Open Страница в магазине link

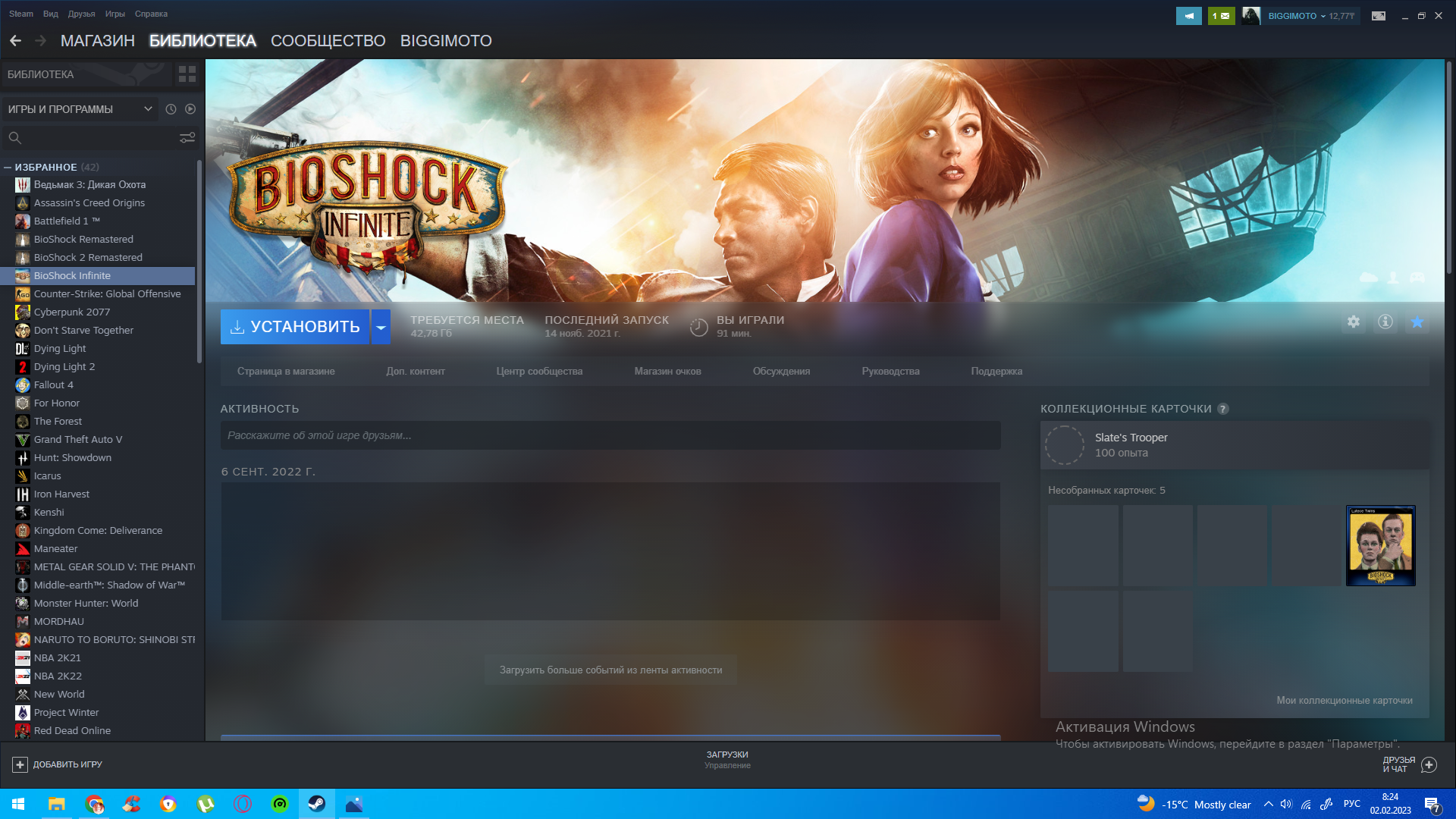286,372
